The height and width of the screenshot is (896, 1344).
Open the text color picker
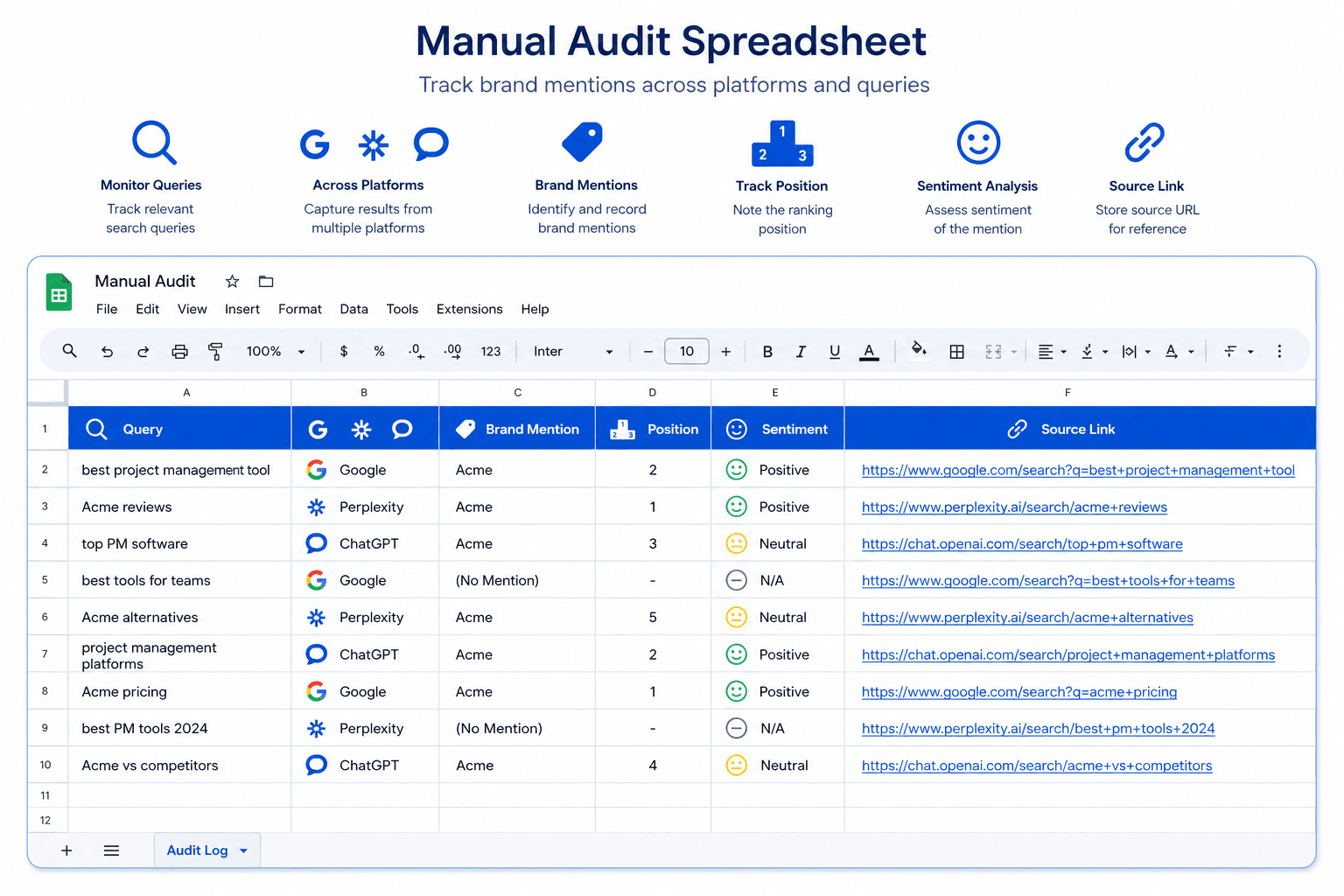(869, 352)
